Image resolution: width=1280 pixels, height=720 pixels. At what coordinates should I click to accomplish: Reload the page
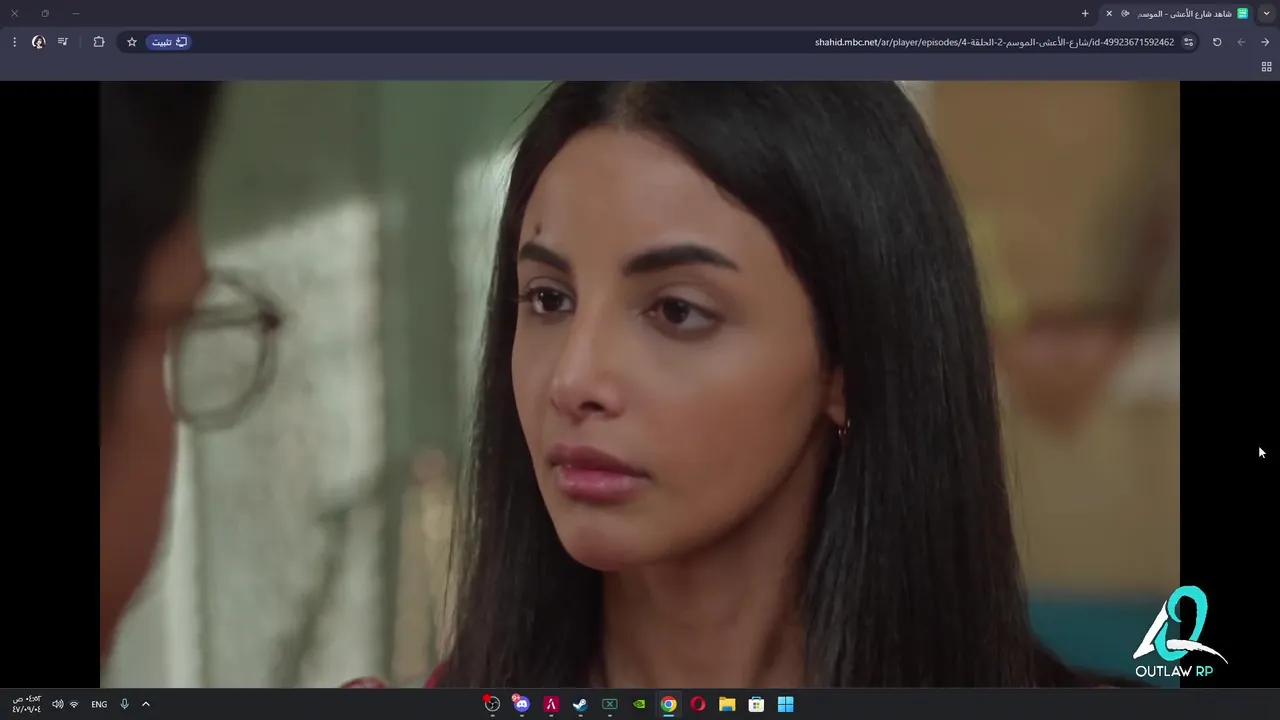point(1217,42)
